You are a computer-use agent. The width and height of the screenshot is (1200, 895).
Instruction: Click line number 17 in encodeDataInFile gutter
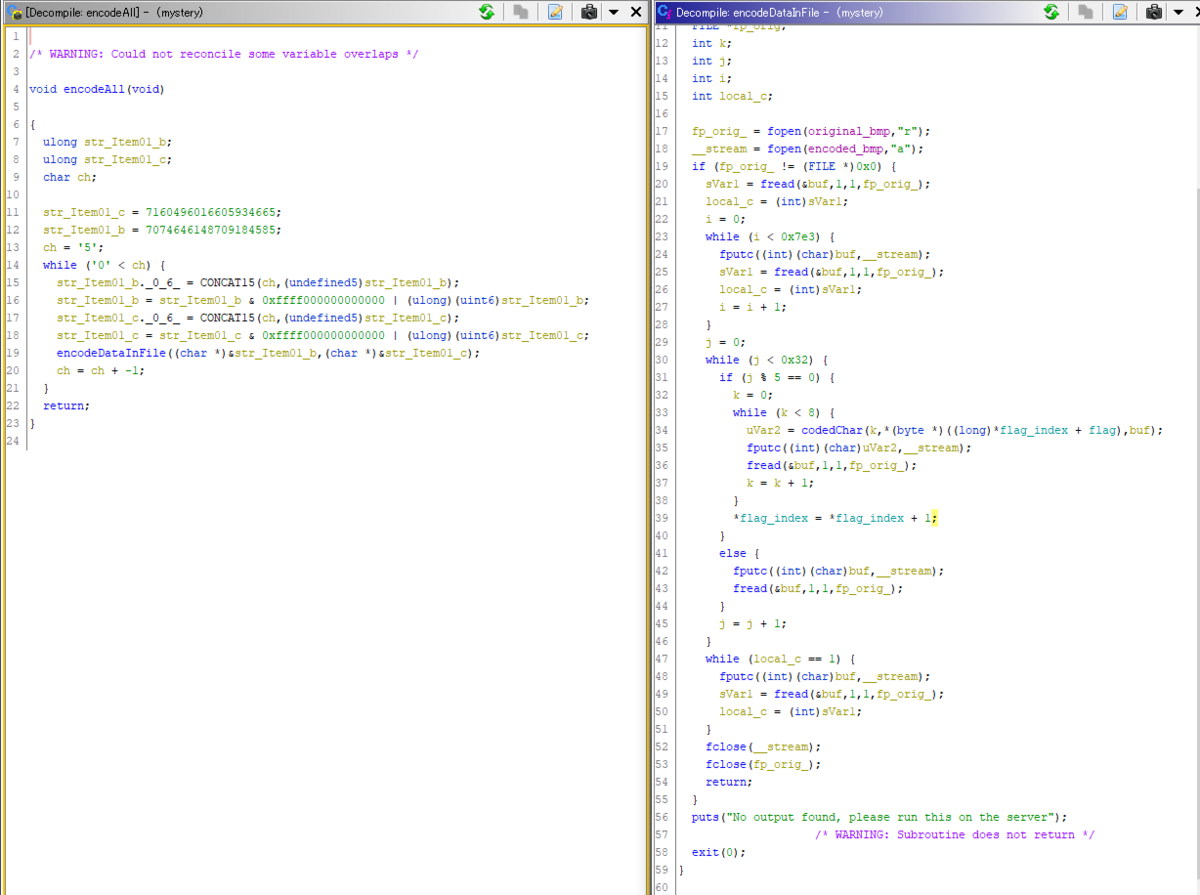pos(661,131)
